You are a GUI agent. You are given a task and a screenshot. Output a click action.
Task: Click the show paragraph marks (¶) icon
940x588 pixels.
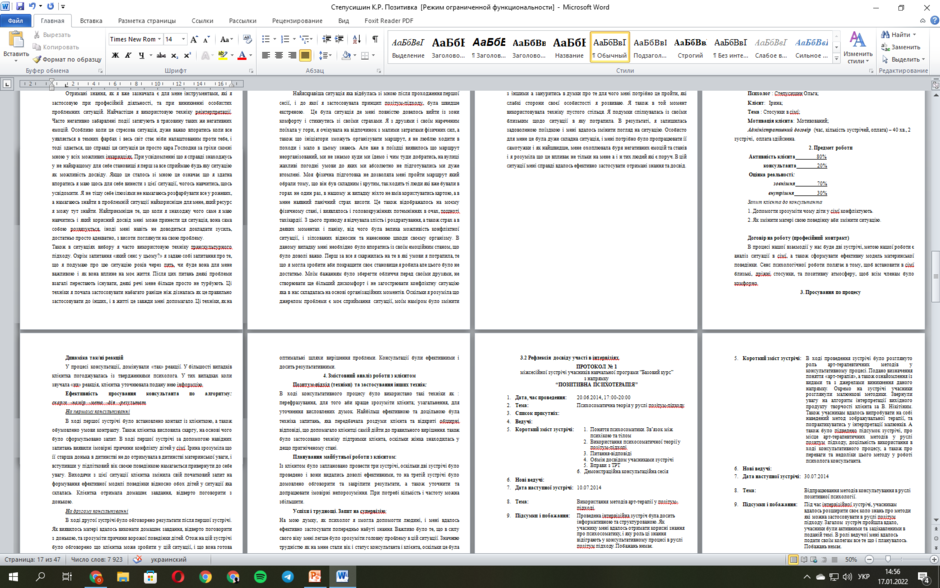pos(375,39)
